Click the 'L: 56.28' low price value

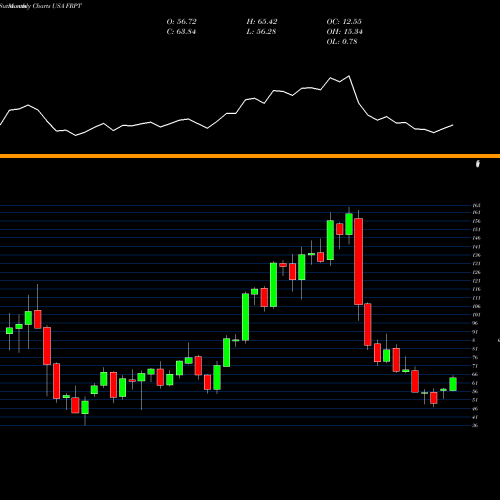click(261, 32)
